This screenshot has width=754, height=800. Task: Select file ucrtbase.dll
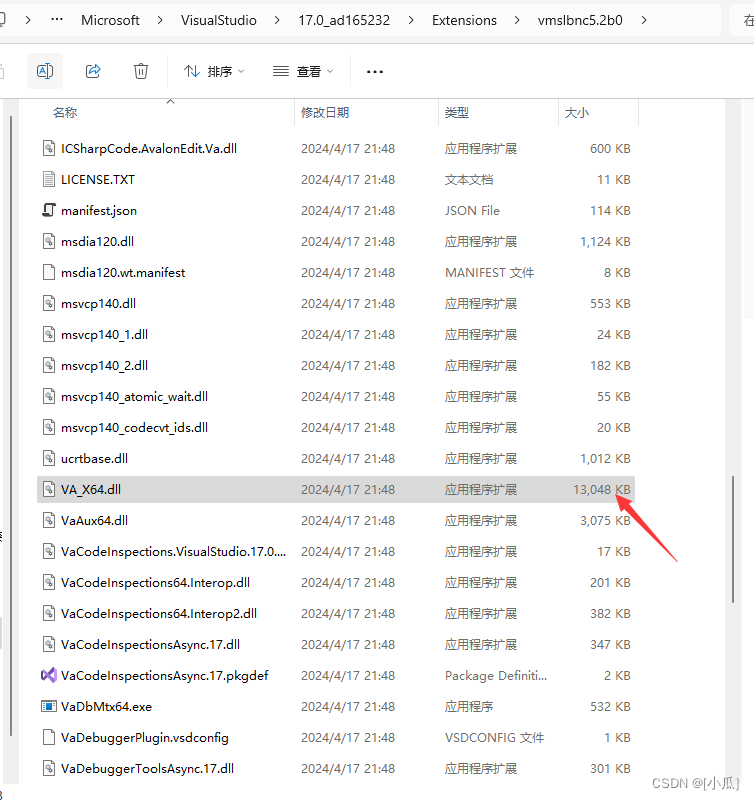336,459
